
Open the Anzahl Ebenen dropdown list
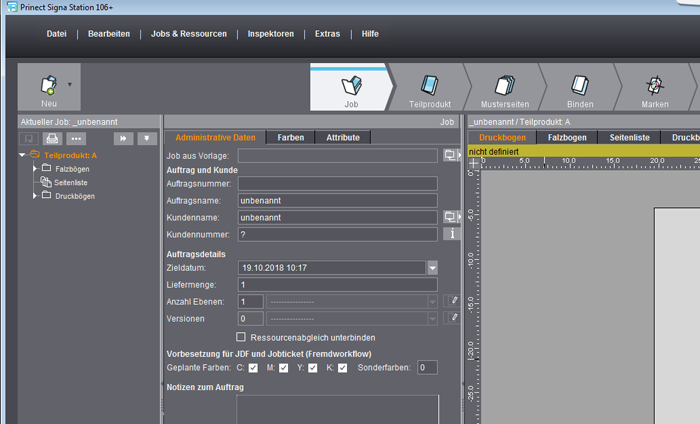[432, 302]
